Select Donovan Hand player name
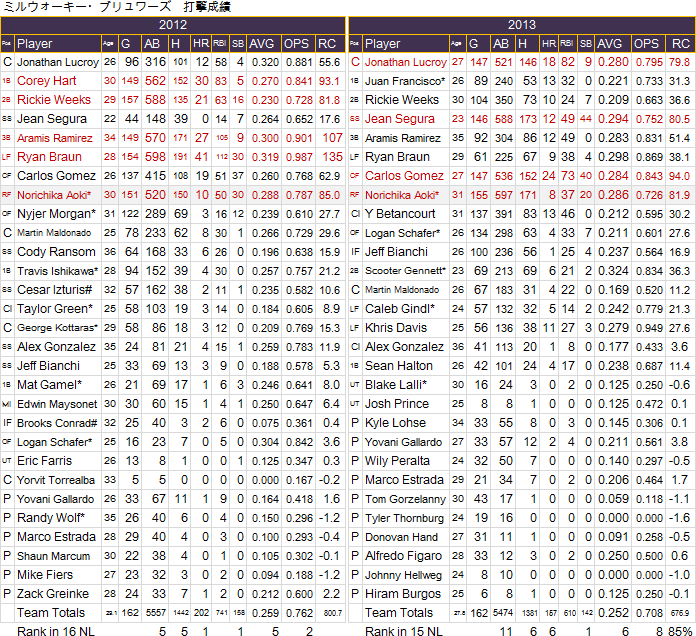696x636 pixels. pyautogui.click(x=401, y=537)
